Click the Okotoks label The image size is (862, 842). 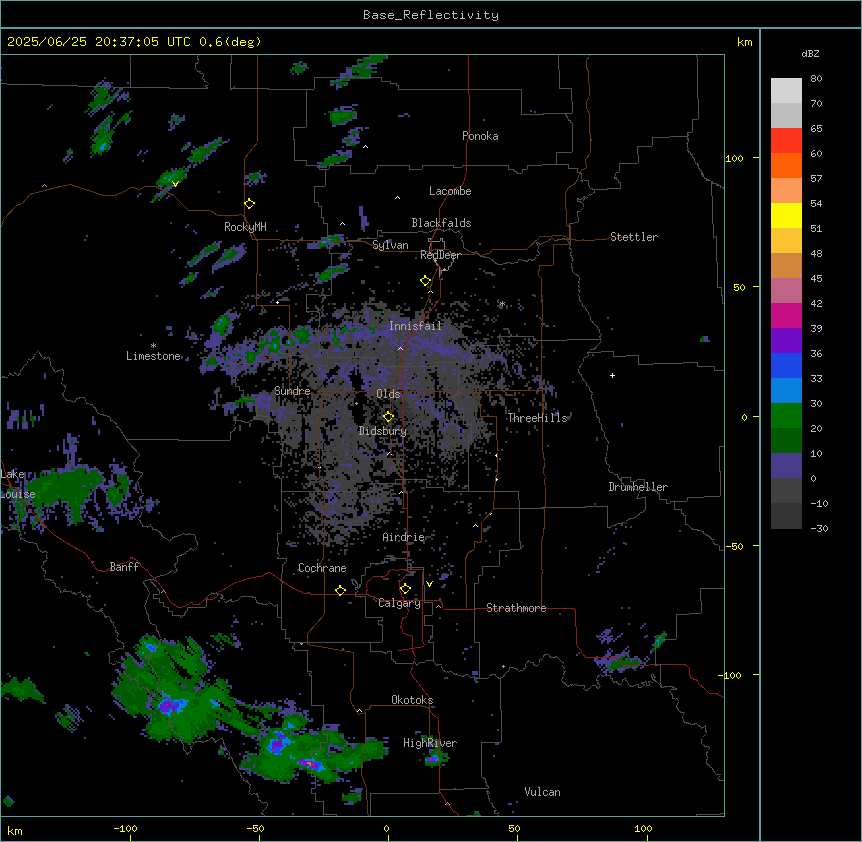click(412, 700)
